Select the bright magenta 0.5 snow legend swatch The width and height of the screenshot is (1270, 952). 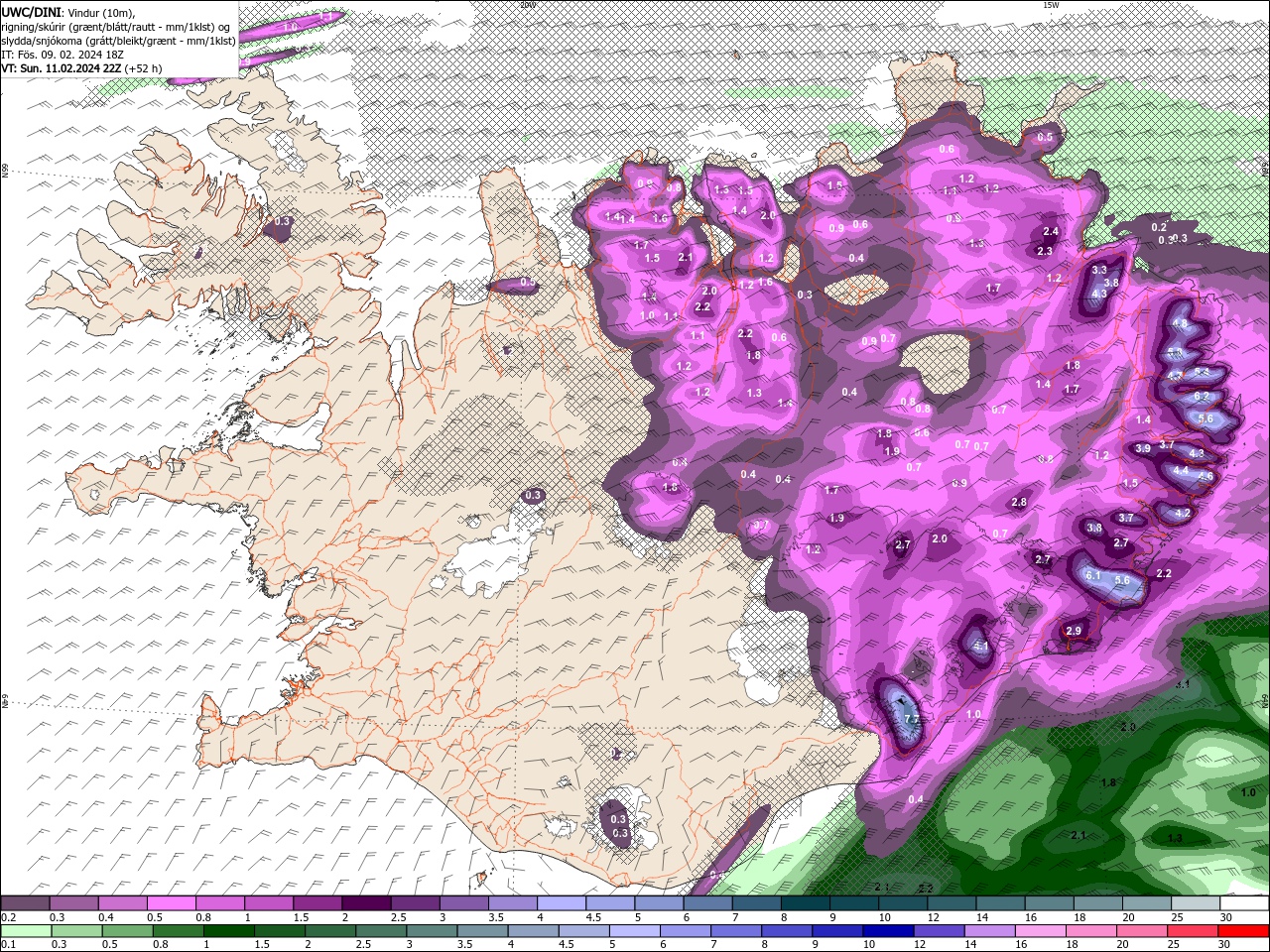(x=171, y=903)
